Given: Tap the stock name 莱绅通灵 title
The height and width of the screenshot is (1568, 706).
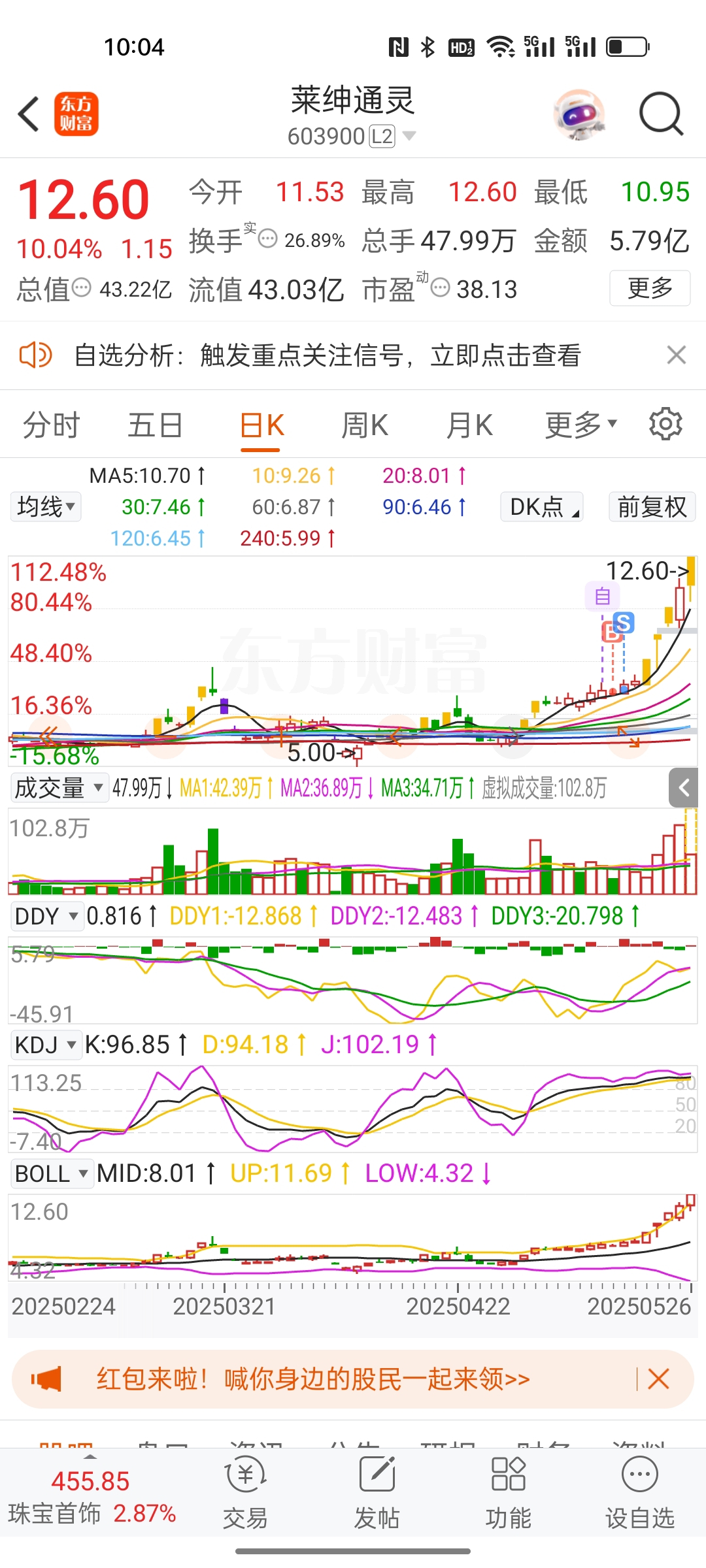Looking at the screenshot, I should pos(352,100).
